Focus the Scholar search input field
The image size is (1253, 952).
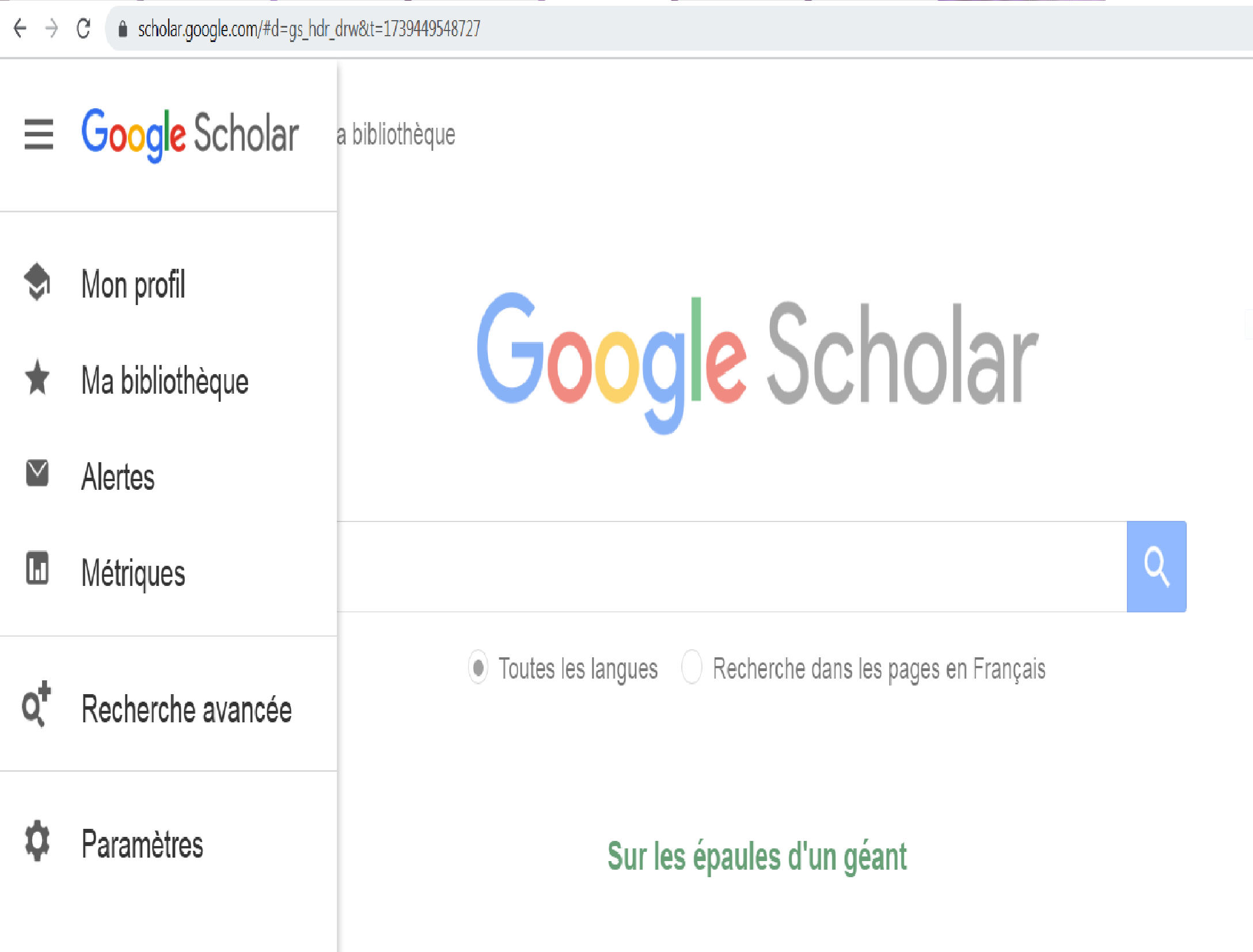[731, 567]
